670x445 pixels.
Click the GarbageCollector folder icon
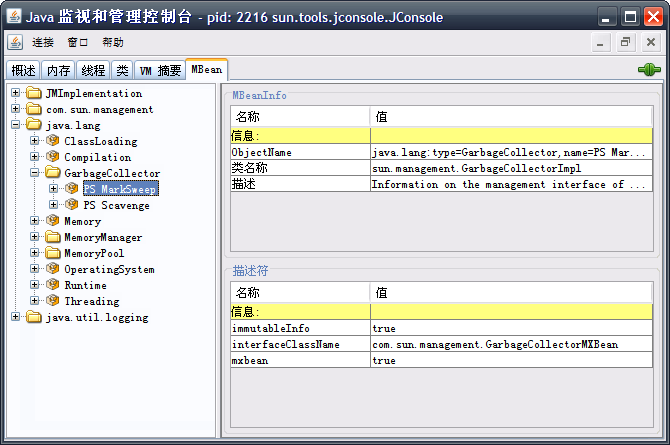(x=53, y=173)
